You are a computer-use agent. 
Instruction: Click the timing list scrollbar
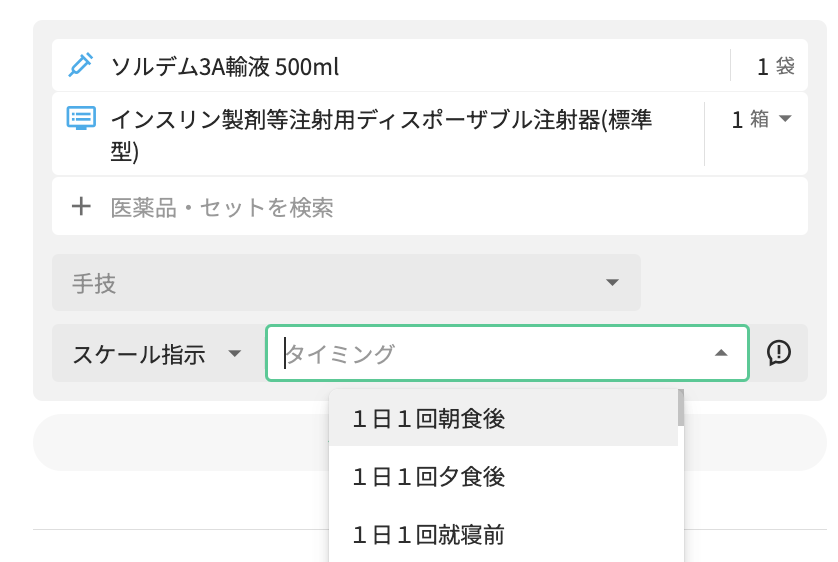(x=681, y=408)
